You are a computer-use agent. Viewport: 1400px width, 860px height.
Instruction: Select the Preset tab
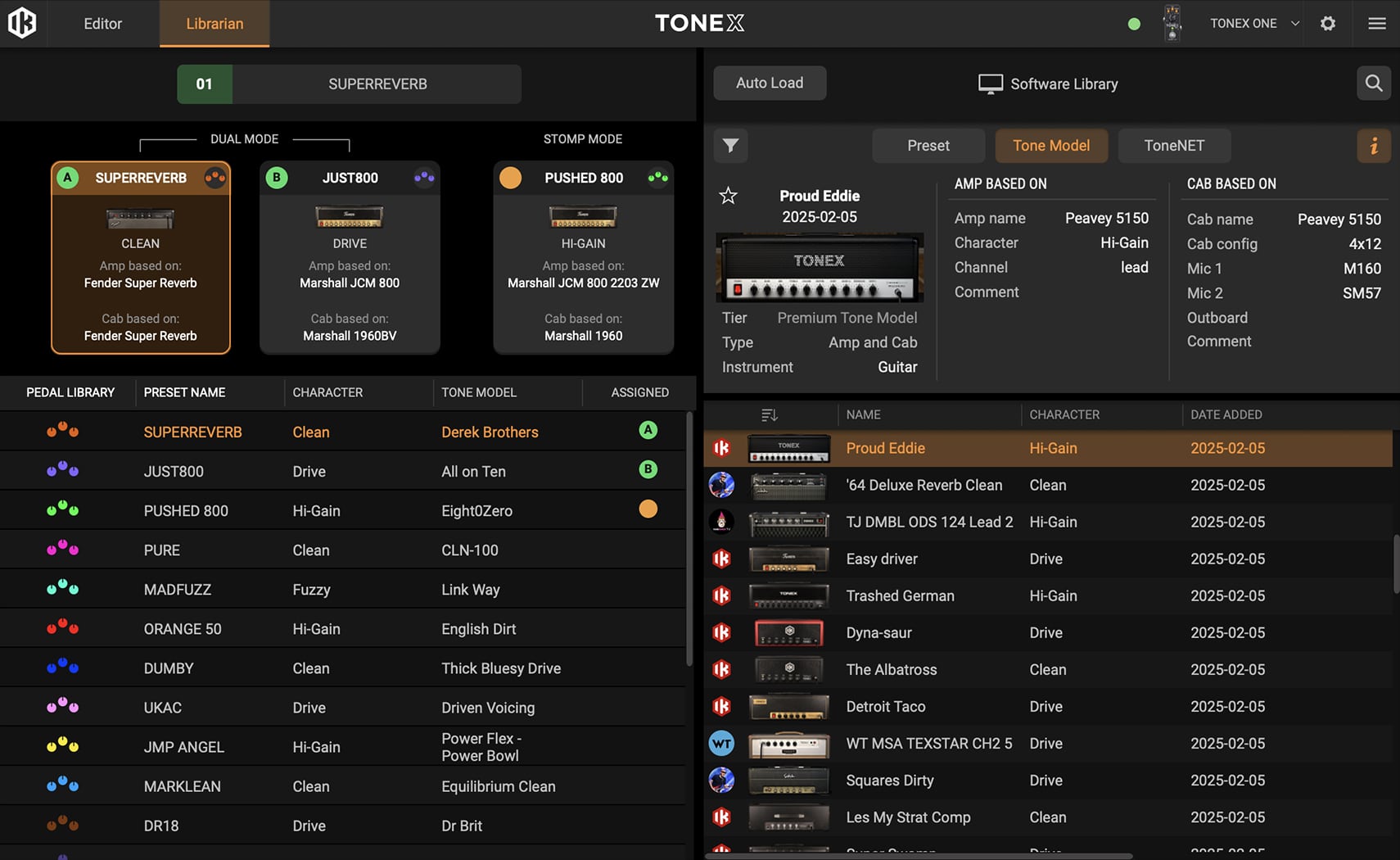(x=928, y=146)
